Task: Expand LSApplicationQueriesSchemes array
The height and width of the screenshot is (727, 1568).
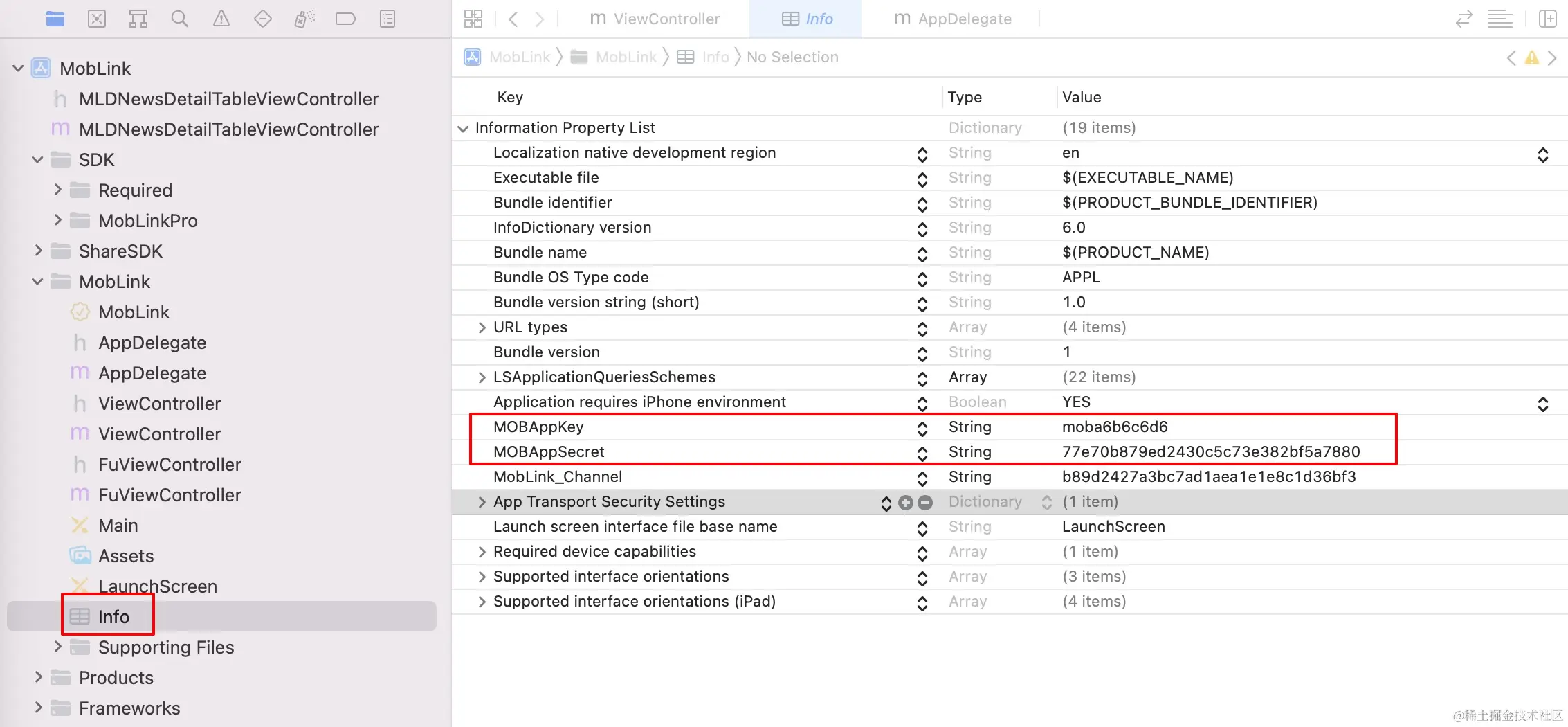Action: (482, 377)
